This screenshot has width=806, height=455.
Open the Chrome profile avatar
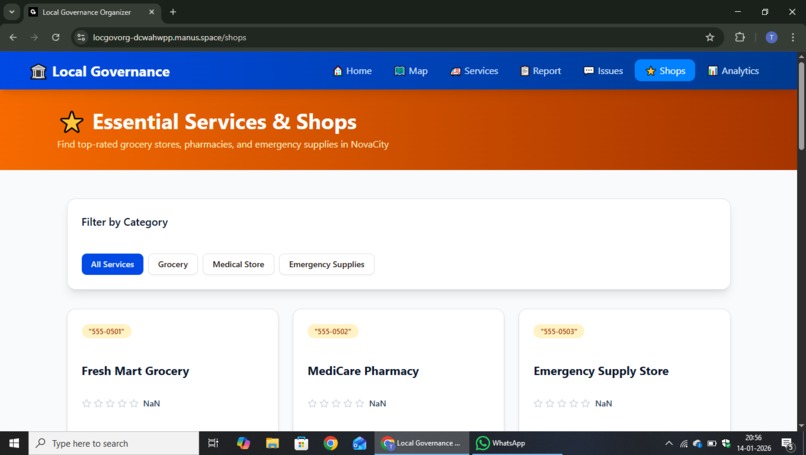(771, 37)
